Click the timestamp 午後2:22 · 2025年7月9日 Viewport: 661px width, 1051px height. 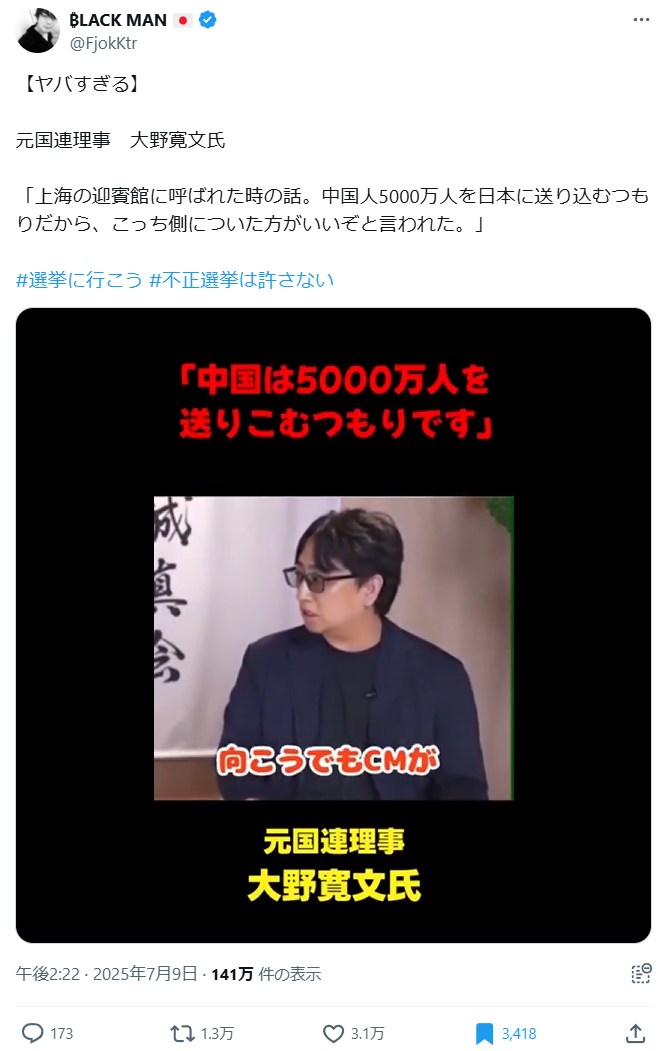[x=107, y=973]
